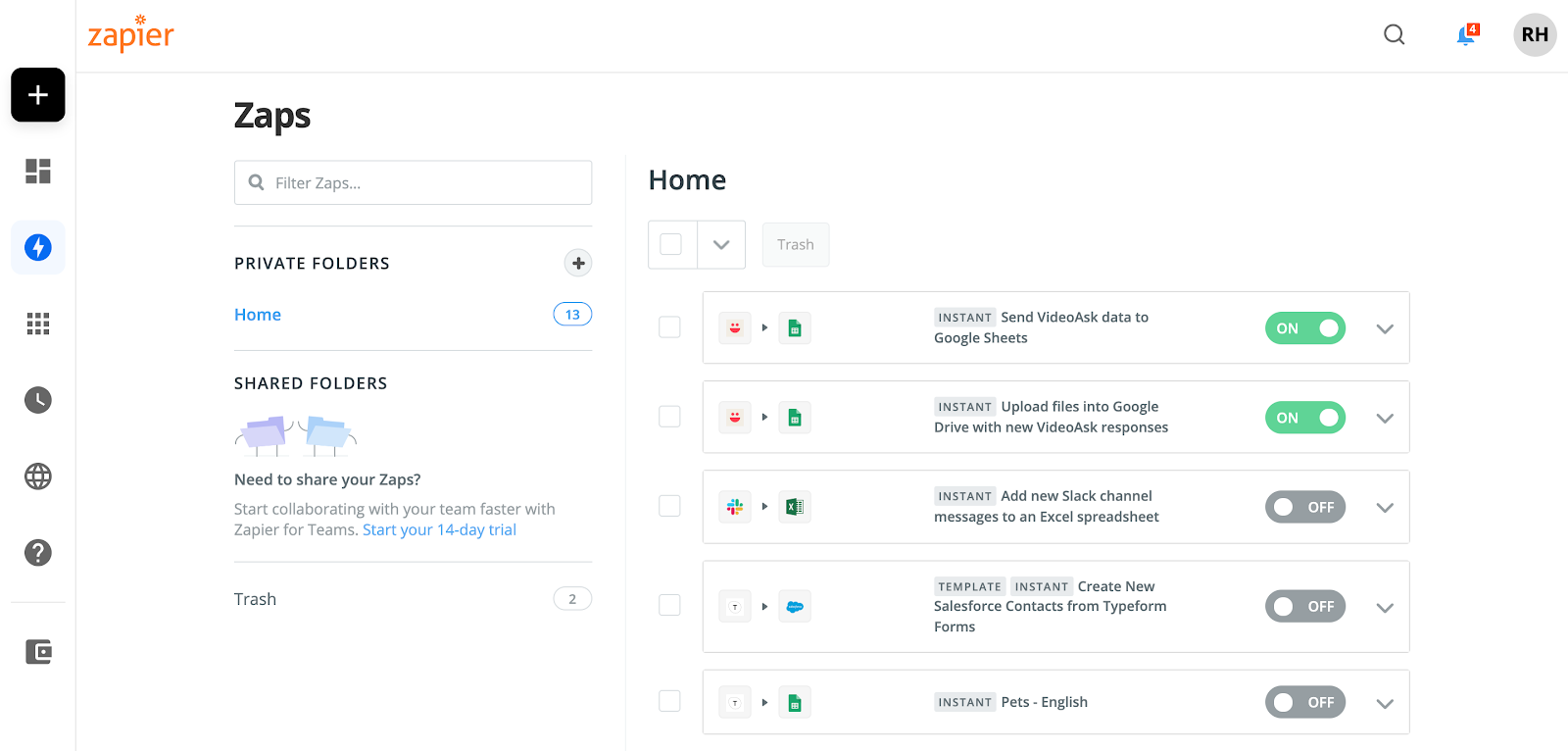Click the magnifier icon in Filter Zaps field
Viewport: 1568px width, 751px height.
[257, 182]
